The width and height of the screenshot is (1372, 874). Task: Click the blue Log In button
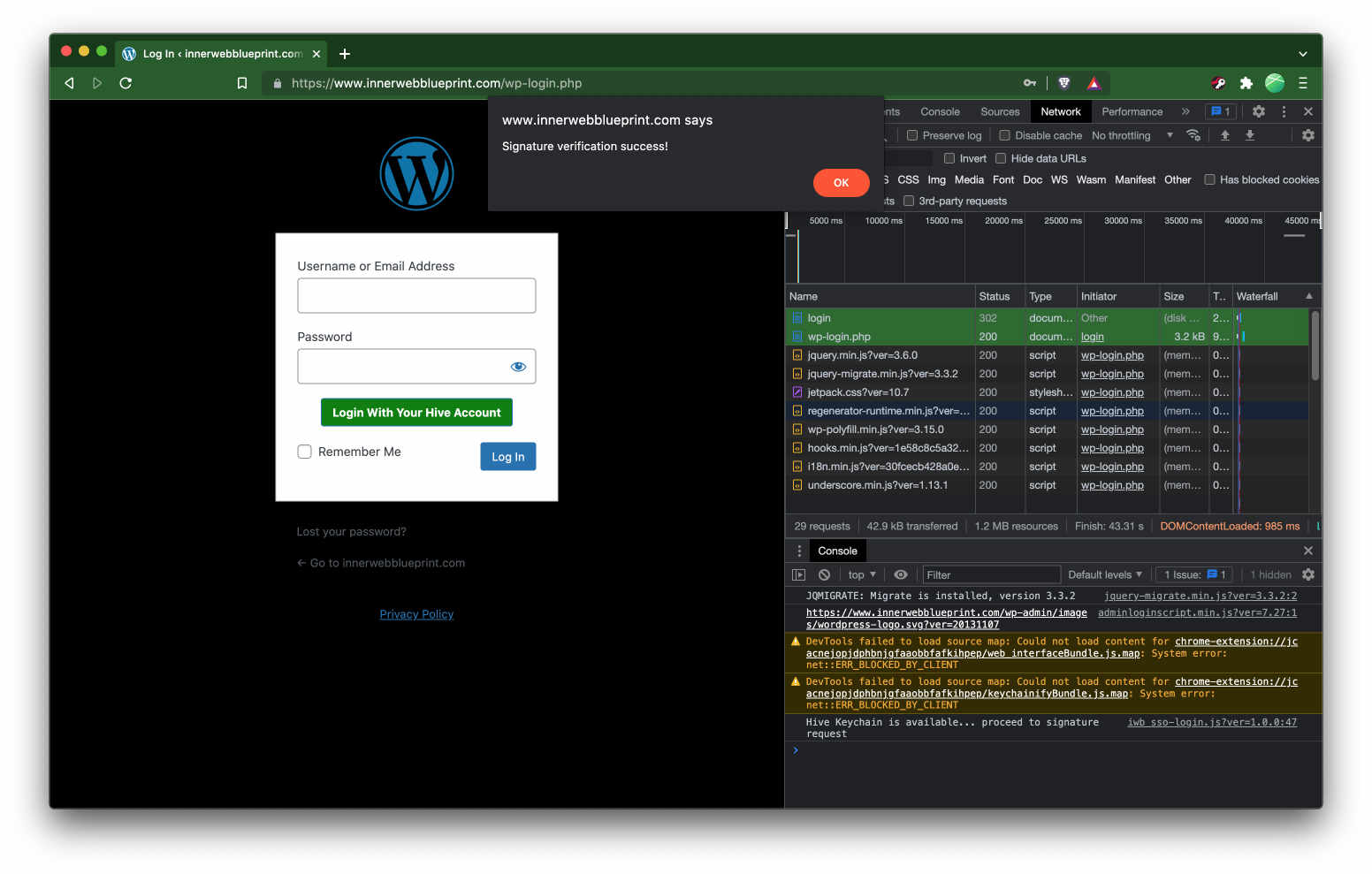click(508, 457)
